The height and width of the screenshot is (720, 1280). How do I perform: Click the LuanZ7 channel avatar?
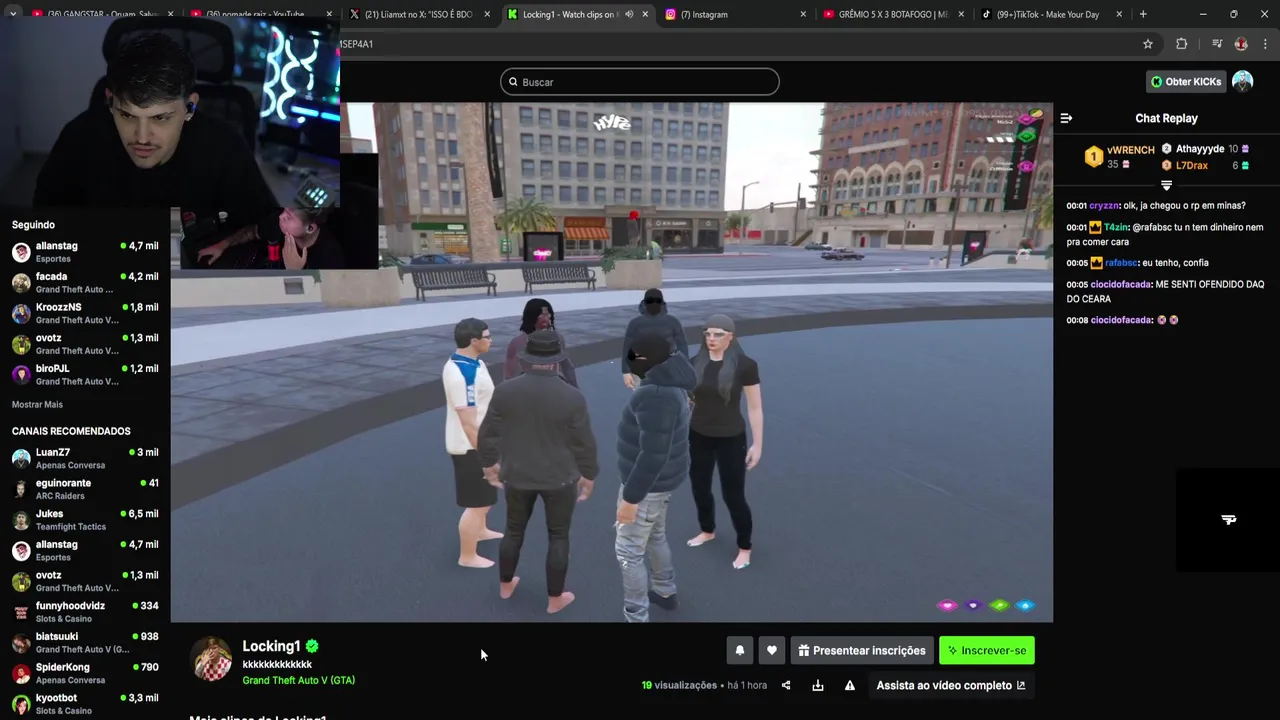pos(21,459)
